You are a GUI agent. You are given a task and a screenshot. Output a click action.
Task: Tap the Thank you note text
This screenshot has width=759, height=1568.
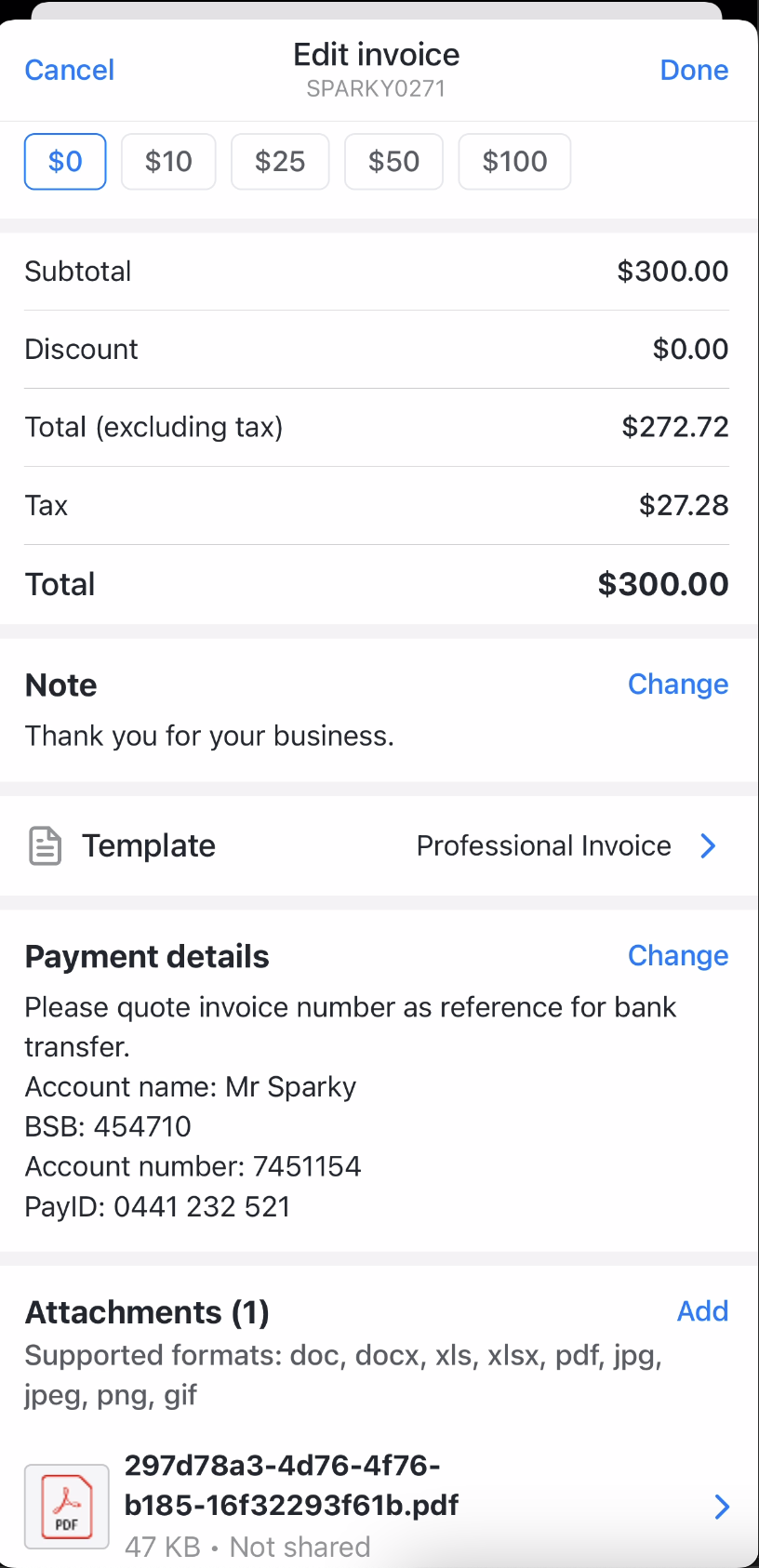tap(209, 737)
